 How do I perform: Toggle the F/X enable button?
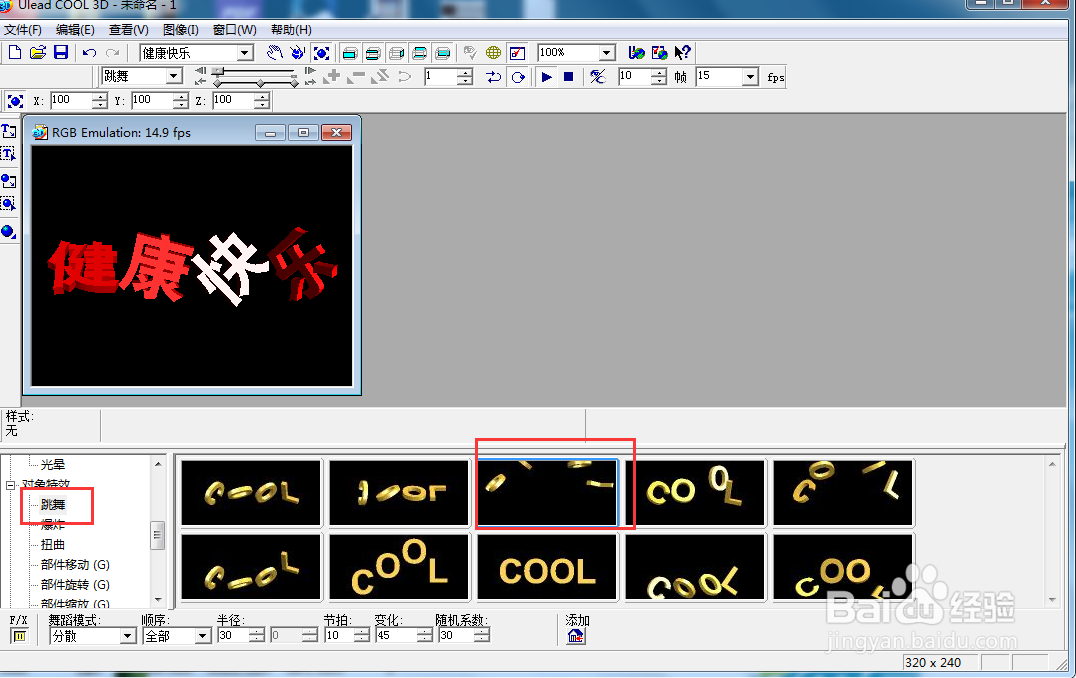click(19, 637)
